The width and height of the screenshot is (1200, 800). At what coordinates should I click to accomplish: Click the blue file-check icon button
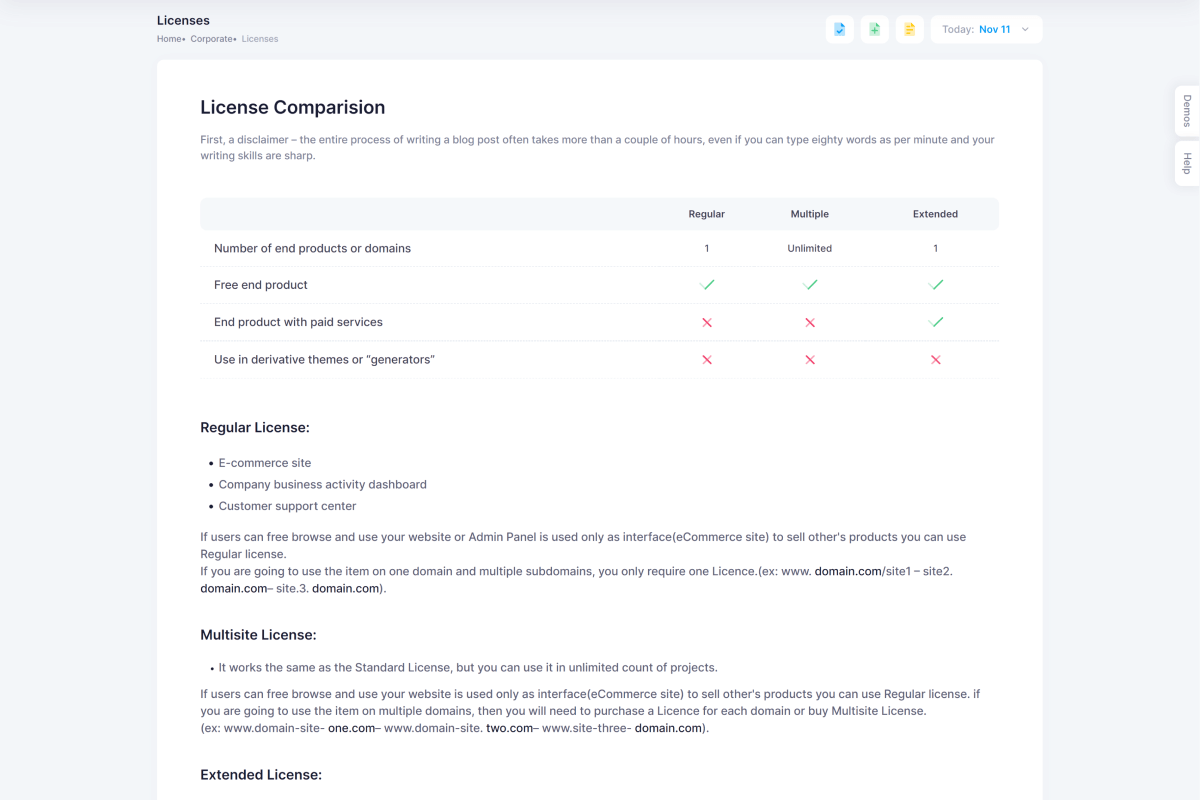click(840, 30)
